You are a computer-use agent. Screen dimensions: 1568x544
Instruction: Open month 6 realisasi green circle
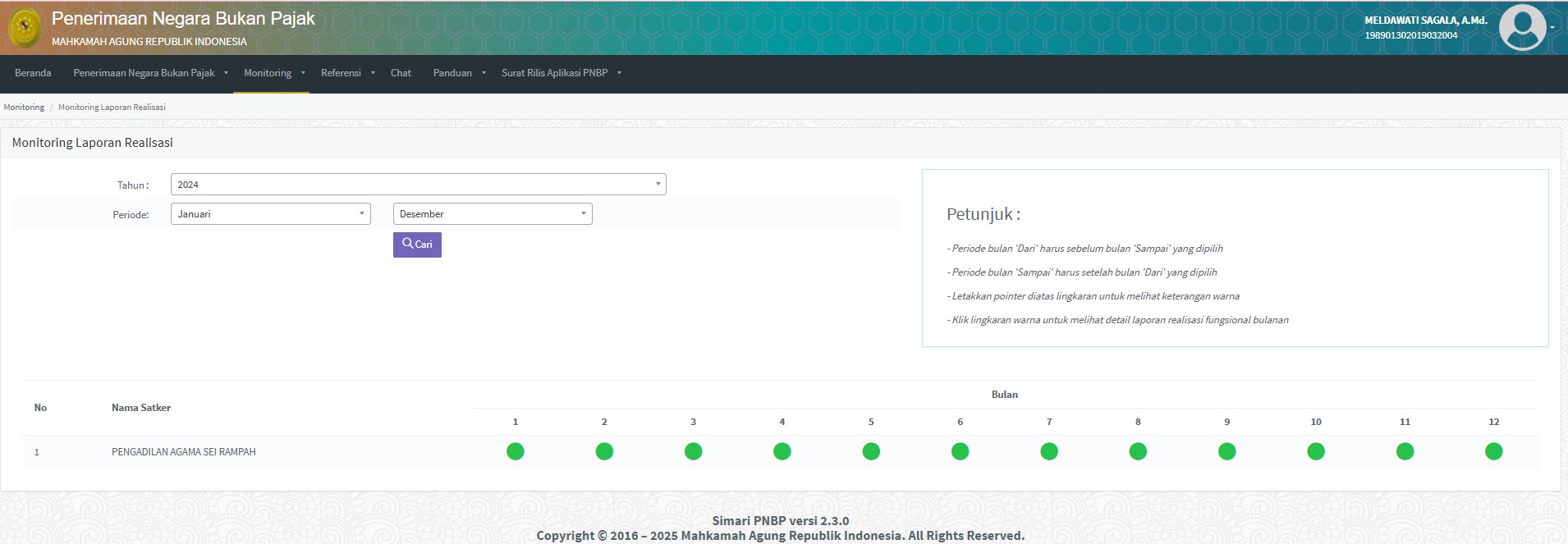point(960,451)
